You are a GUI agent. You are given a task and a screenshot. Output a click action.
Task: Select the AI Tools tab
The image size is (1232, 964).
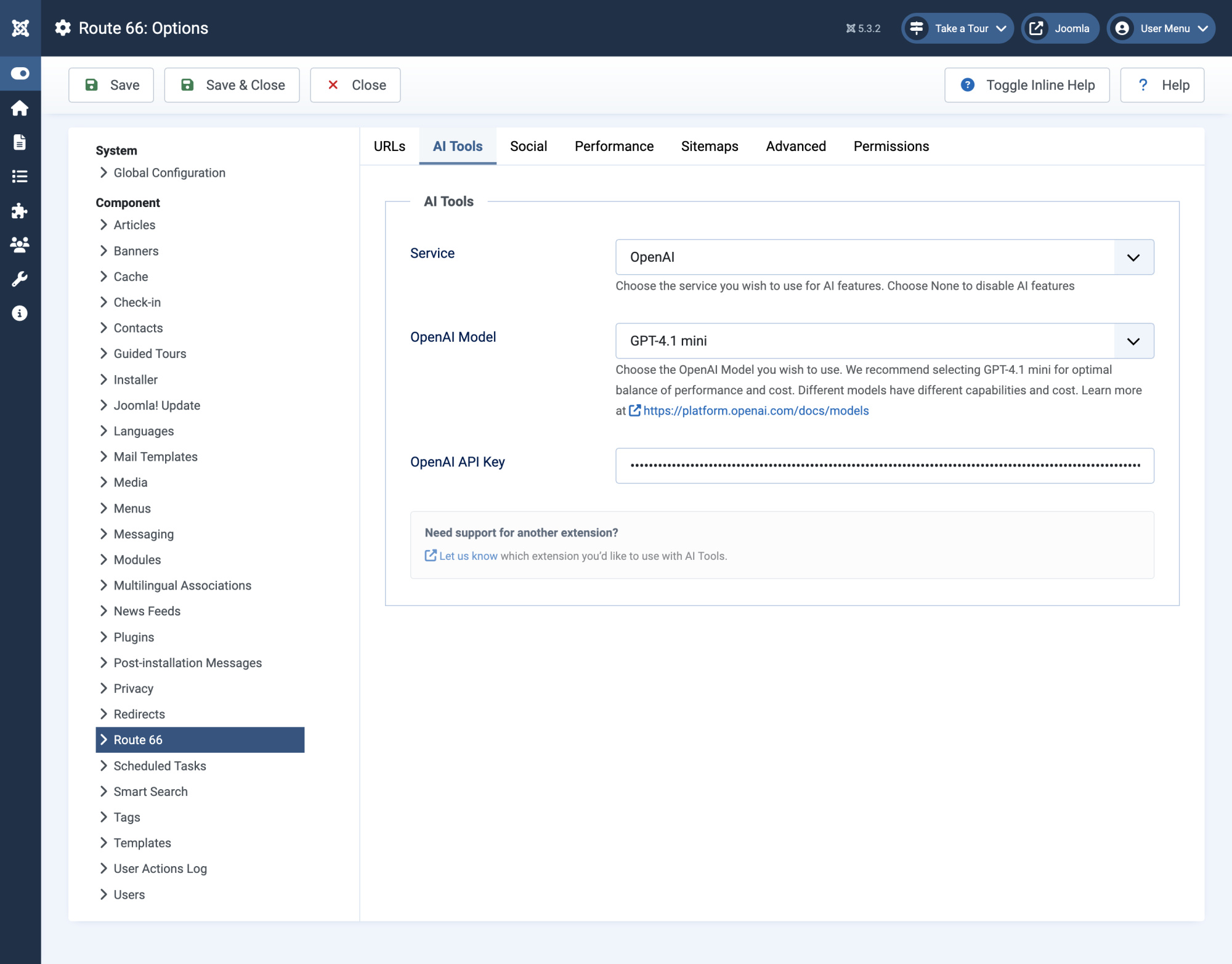click(x=458, y=146)
